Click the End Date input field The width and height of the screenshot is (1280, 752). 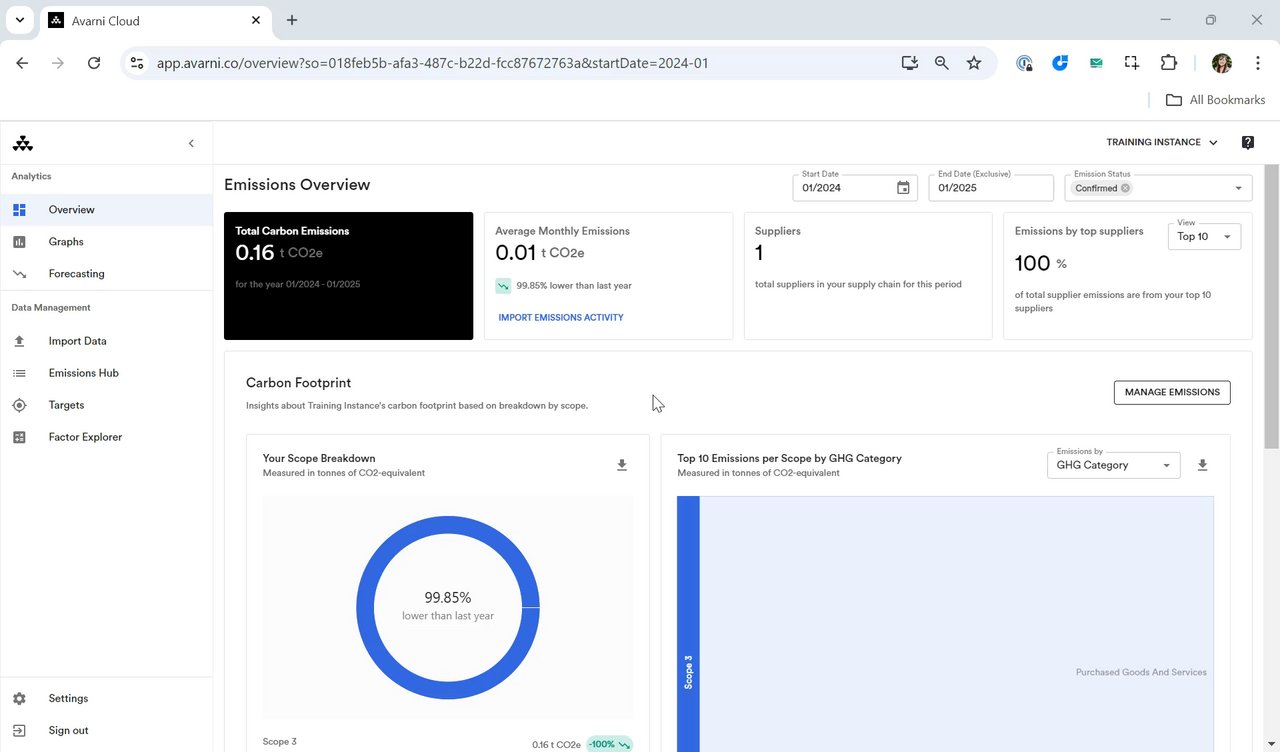(x=990, y=188)
